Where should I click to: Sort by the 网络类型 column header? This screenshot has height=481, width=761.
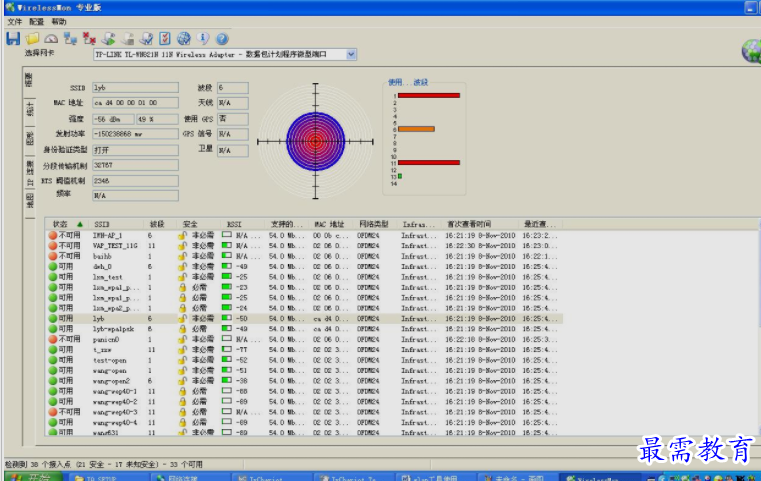click(375, 224)
